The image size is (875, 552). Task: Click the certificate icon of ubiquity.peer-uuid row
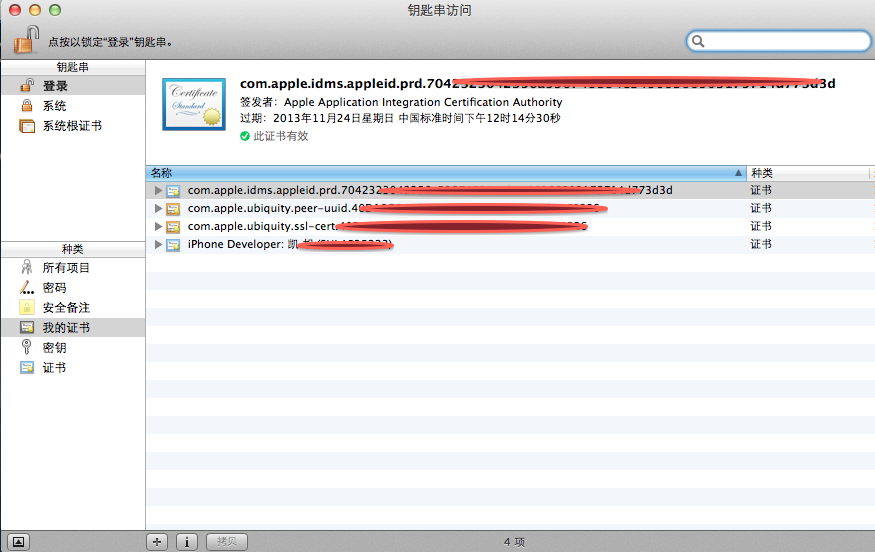[x=173, y=209]
